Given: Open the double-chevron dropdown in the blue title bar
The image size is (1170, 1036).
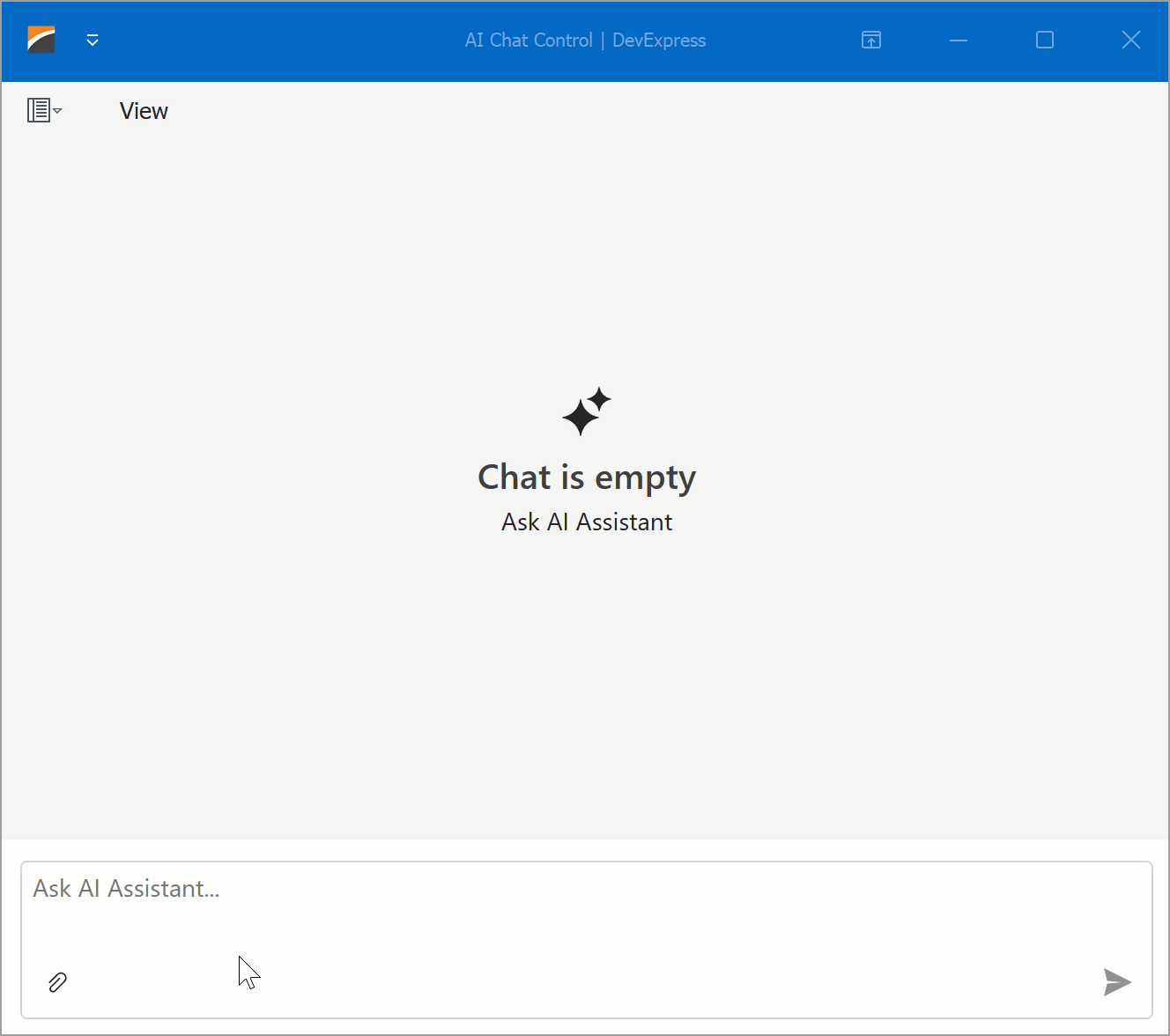Looking at the screenshot, I should 93,41.
